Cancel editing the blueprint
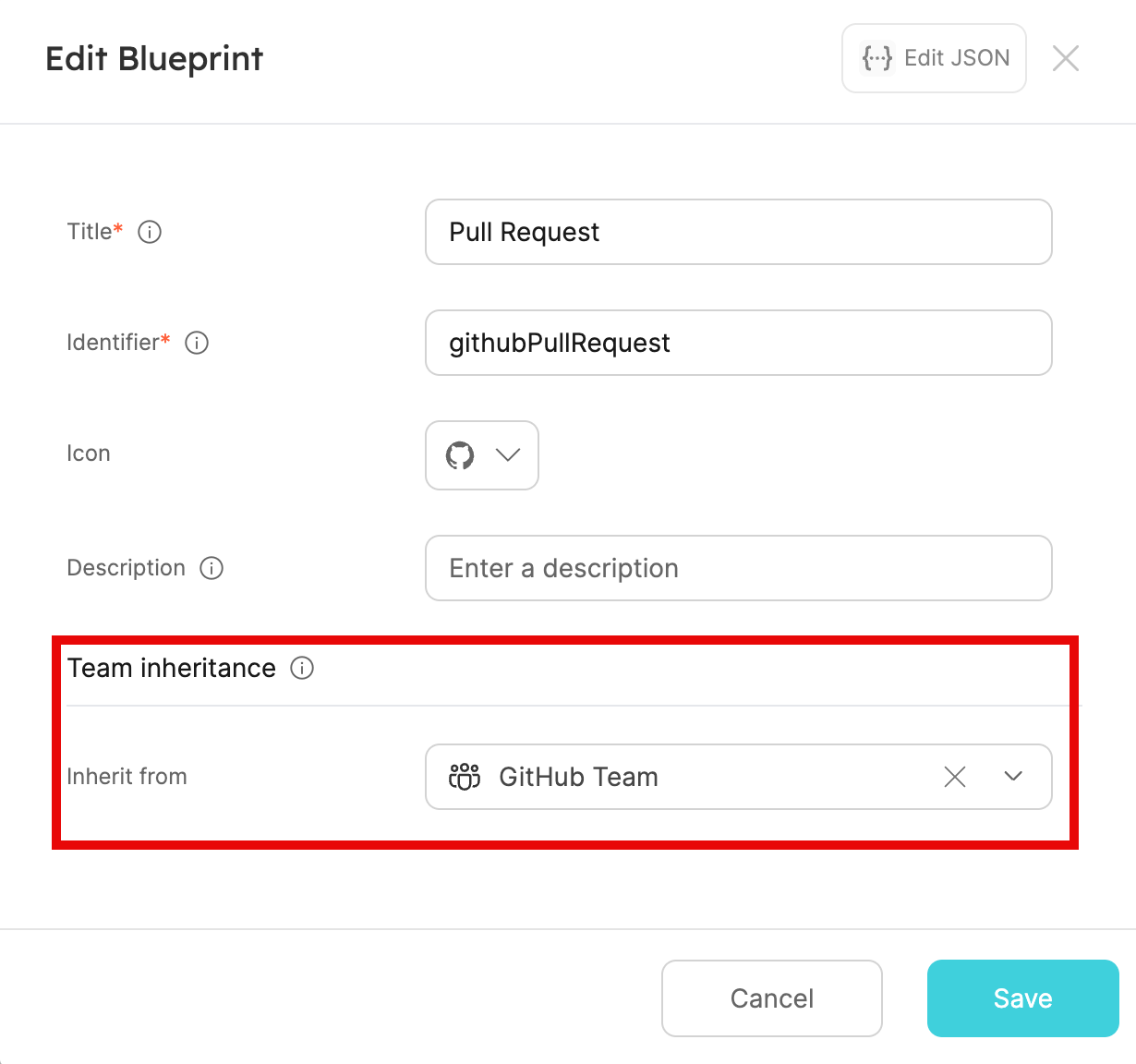The width and height of the screenshot is (1136, 1064). tap(772, 998)
